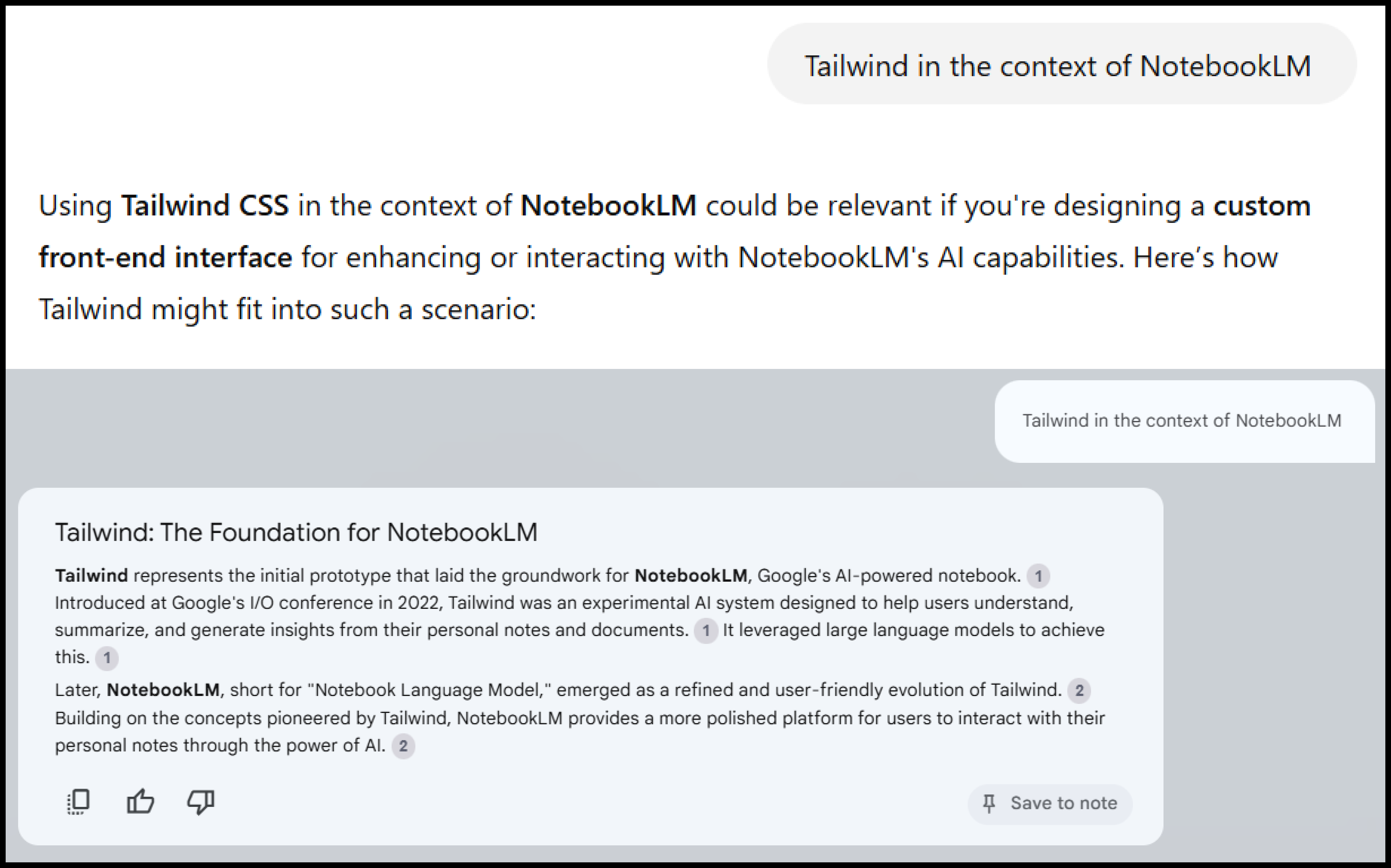Click the thumbs up icon
The image size is (1391, 868).
point(140,801)
